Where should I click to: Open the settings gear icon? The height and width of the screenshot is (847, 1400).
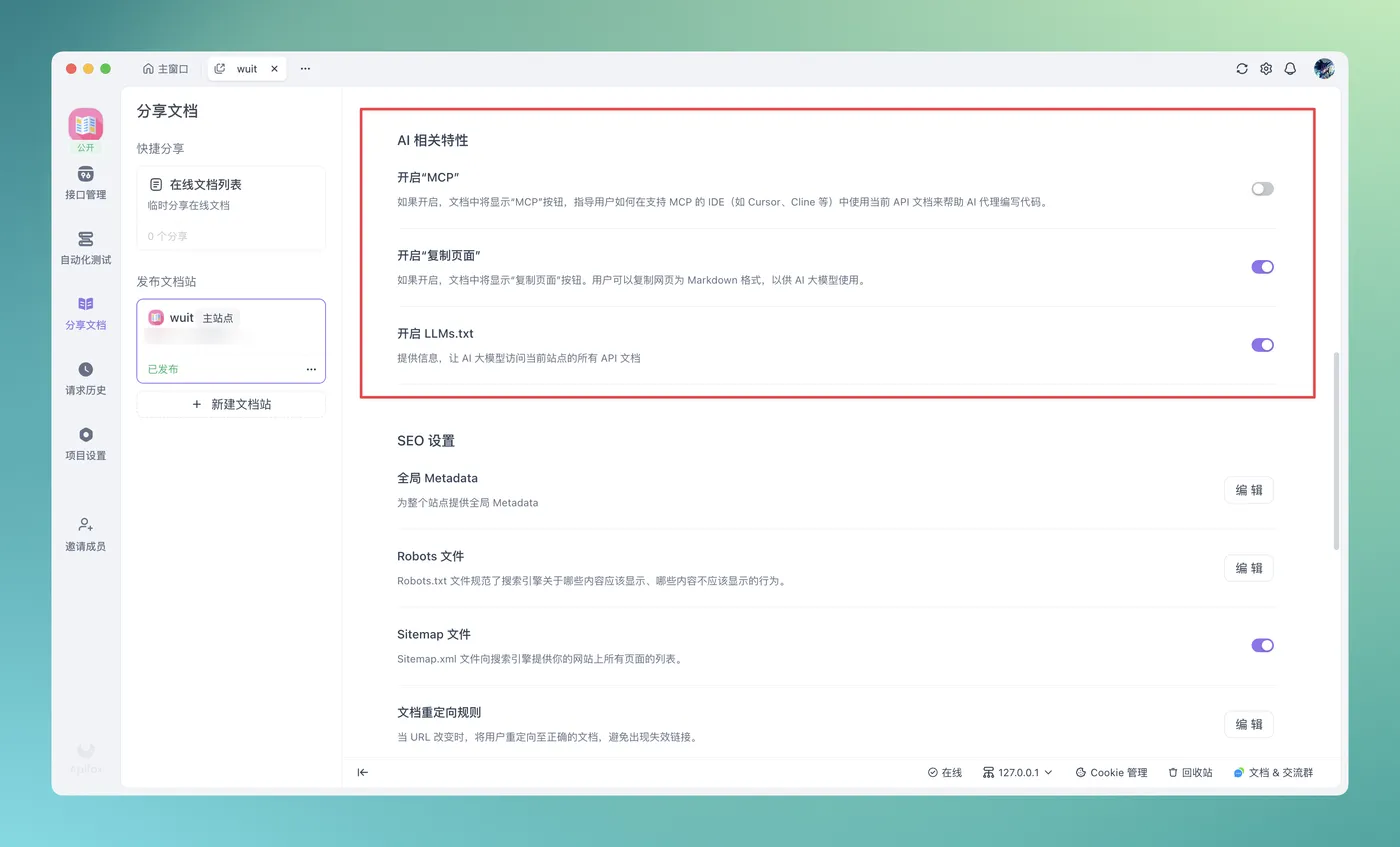[1266, 69]
